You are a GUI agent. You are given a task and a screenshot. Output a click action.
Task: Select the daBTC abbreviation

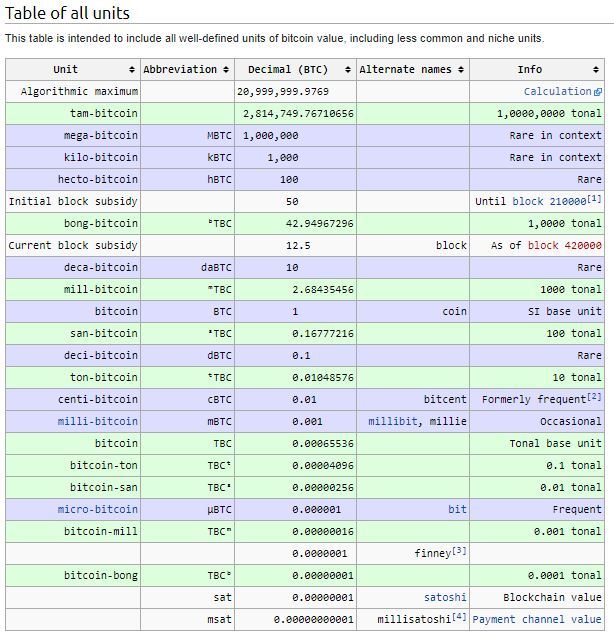[x=216, y=267]
